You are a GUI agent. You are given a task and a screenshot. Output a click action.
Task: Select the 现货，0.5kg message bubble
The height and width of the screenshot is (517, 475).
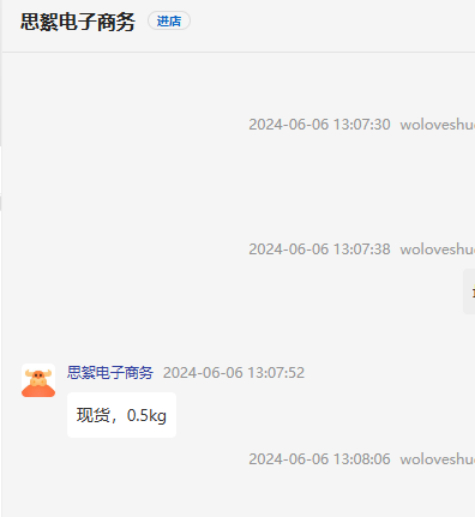click(x=122, y=415)
